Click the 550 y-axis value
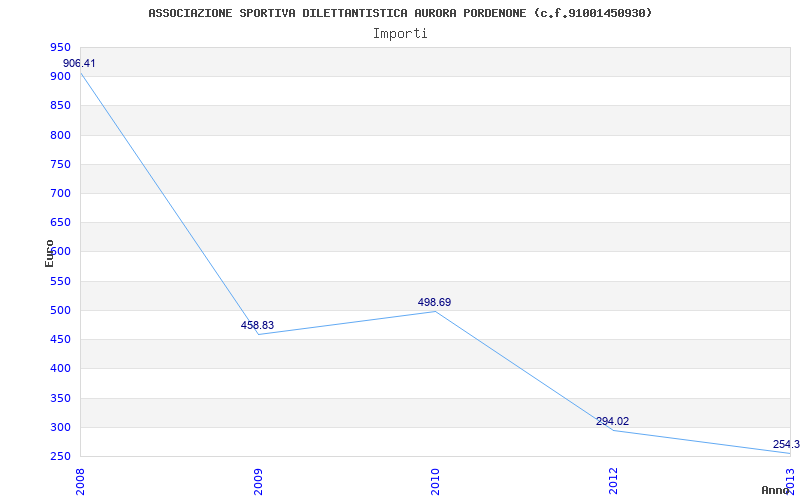Image resolution: width=800 pixels, height=500 pixels. (x=60, y=281)
